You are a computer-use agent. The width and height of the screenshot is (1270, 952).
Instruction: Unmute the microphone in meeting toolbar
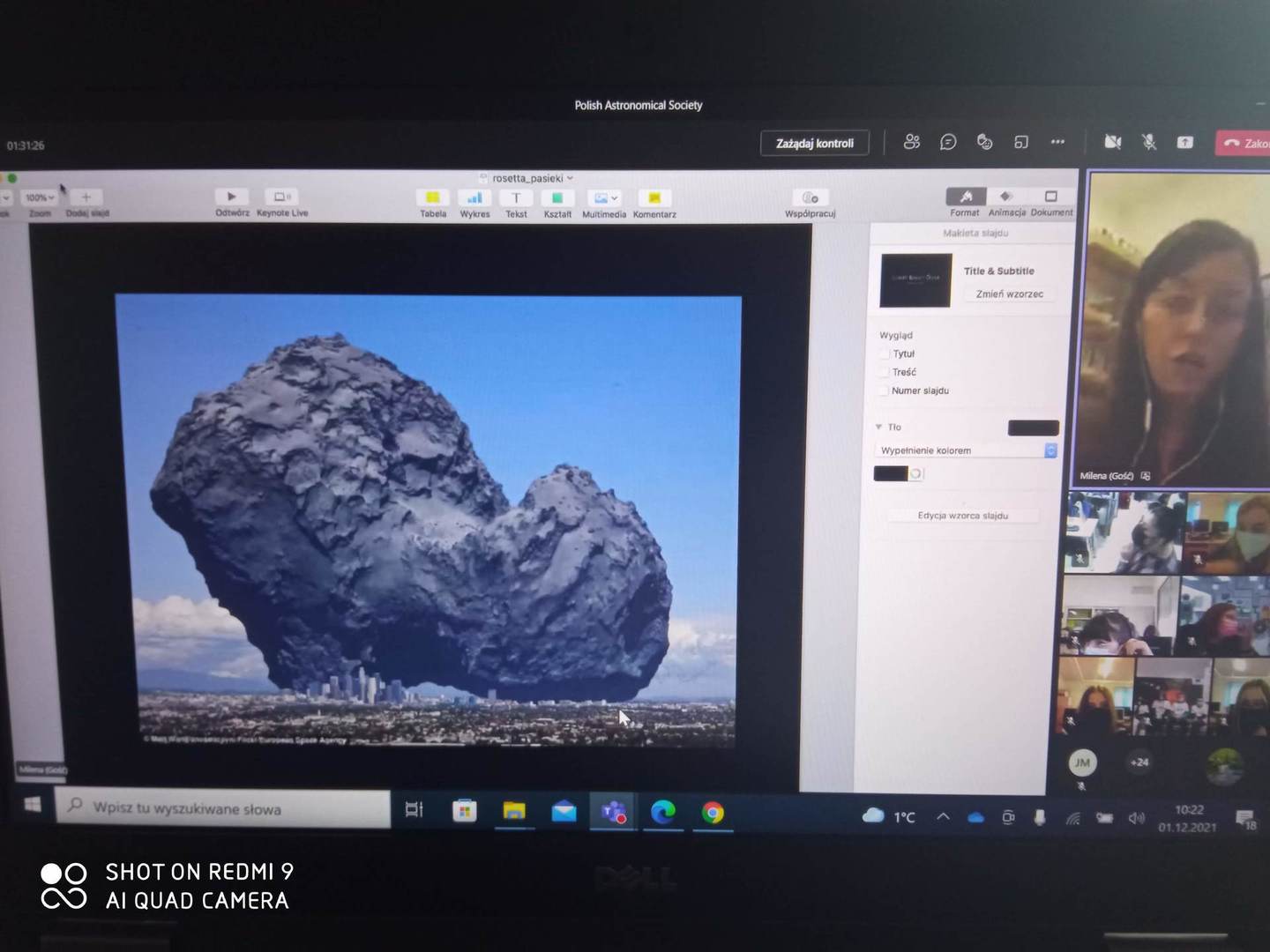tap(1148, 142)
